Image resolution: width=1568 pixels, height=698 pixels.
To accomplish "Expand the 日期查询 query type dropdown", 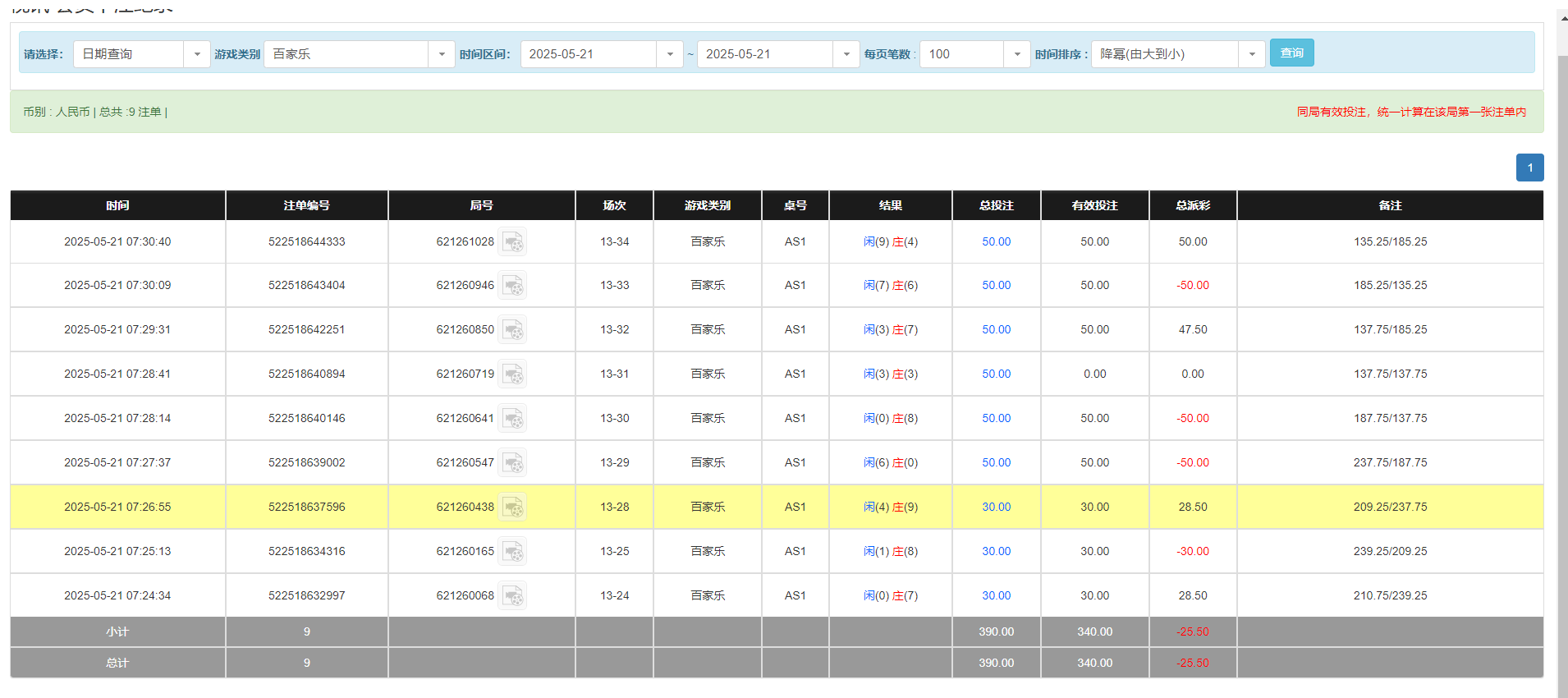I will [x=197, y=54].
